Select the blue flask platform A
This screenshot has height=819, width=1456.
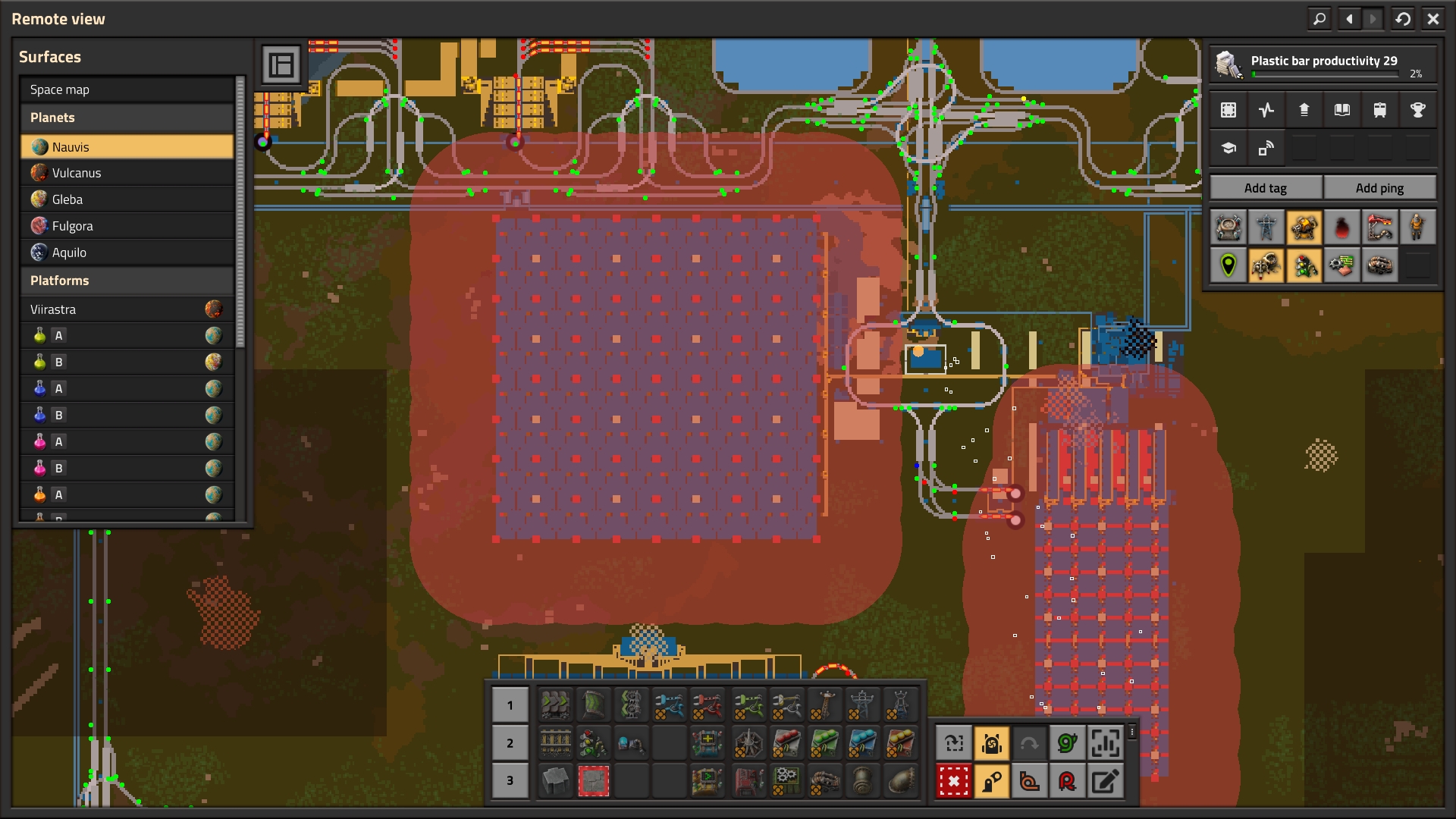(127, 388)
